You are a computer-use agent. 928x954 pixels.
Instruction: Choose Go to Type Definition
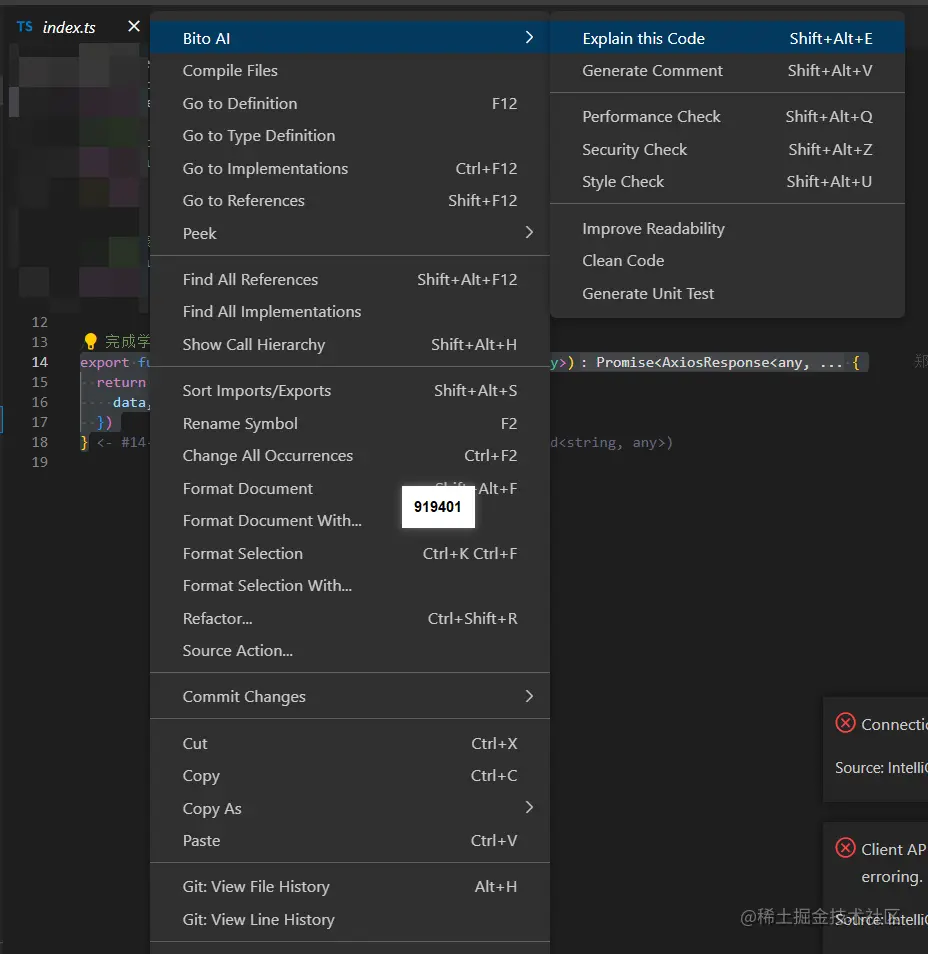coord(350,136)
